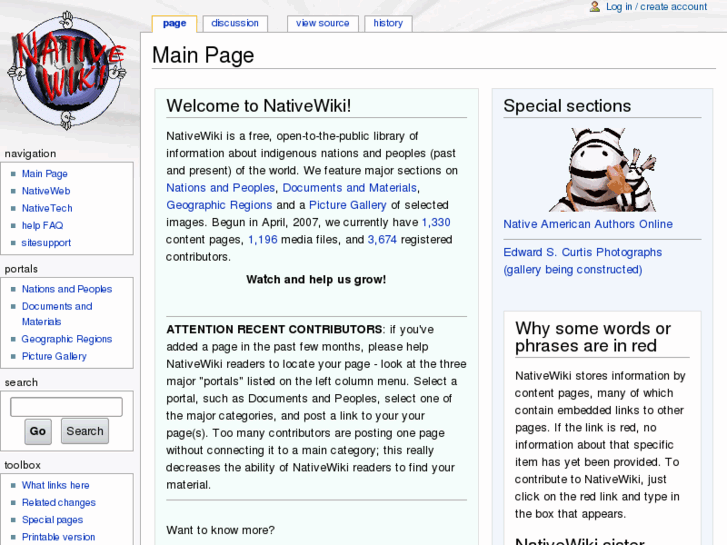Click the 'search' sidebar label
727x545 pixels.
pos(21,382)
